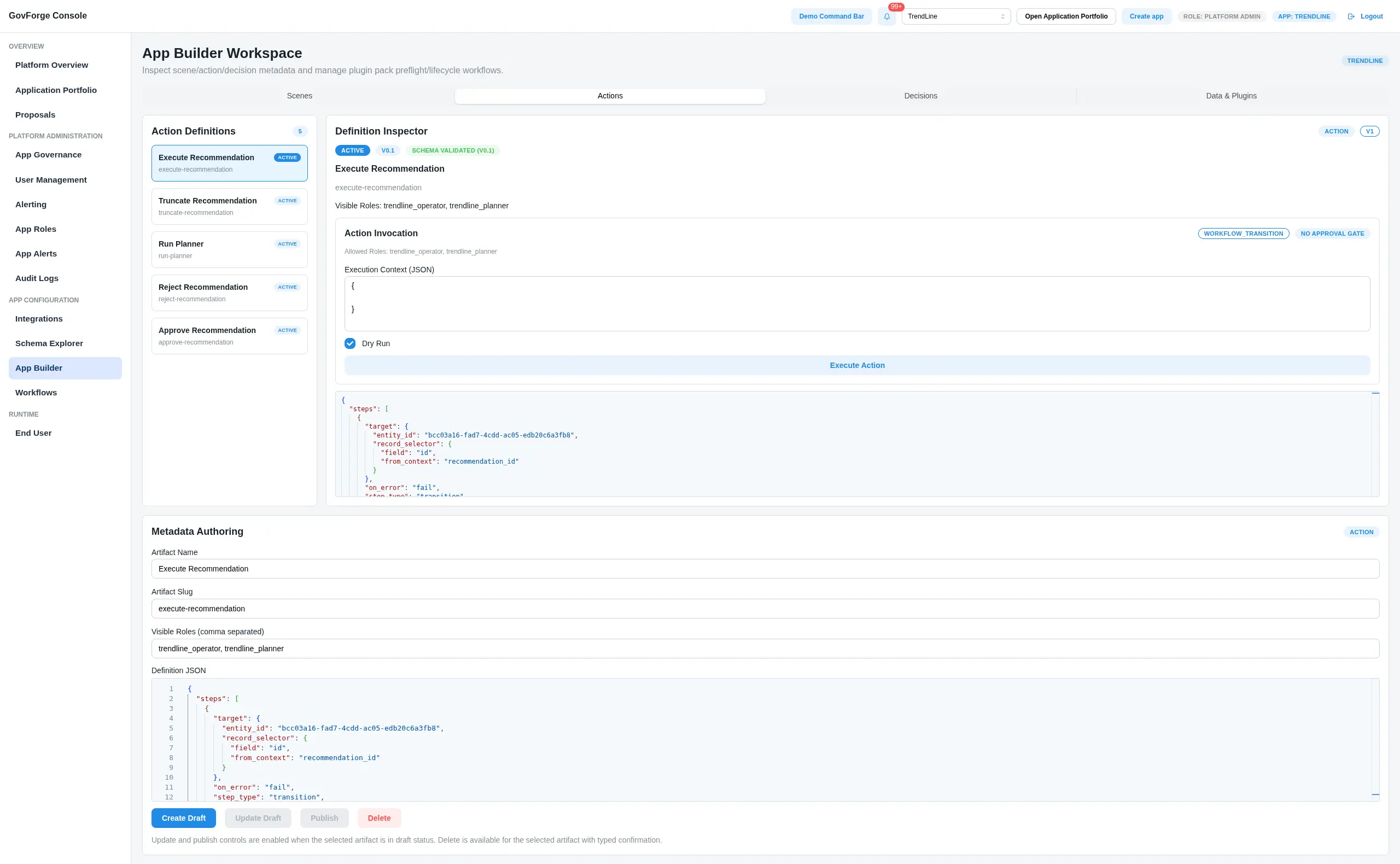Open End User in the sidebar
The height and width of the screenshot is (864, 1400).
click(65, 433)
